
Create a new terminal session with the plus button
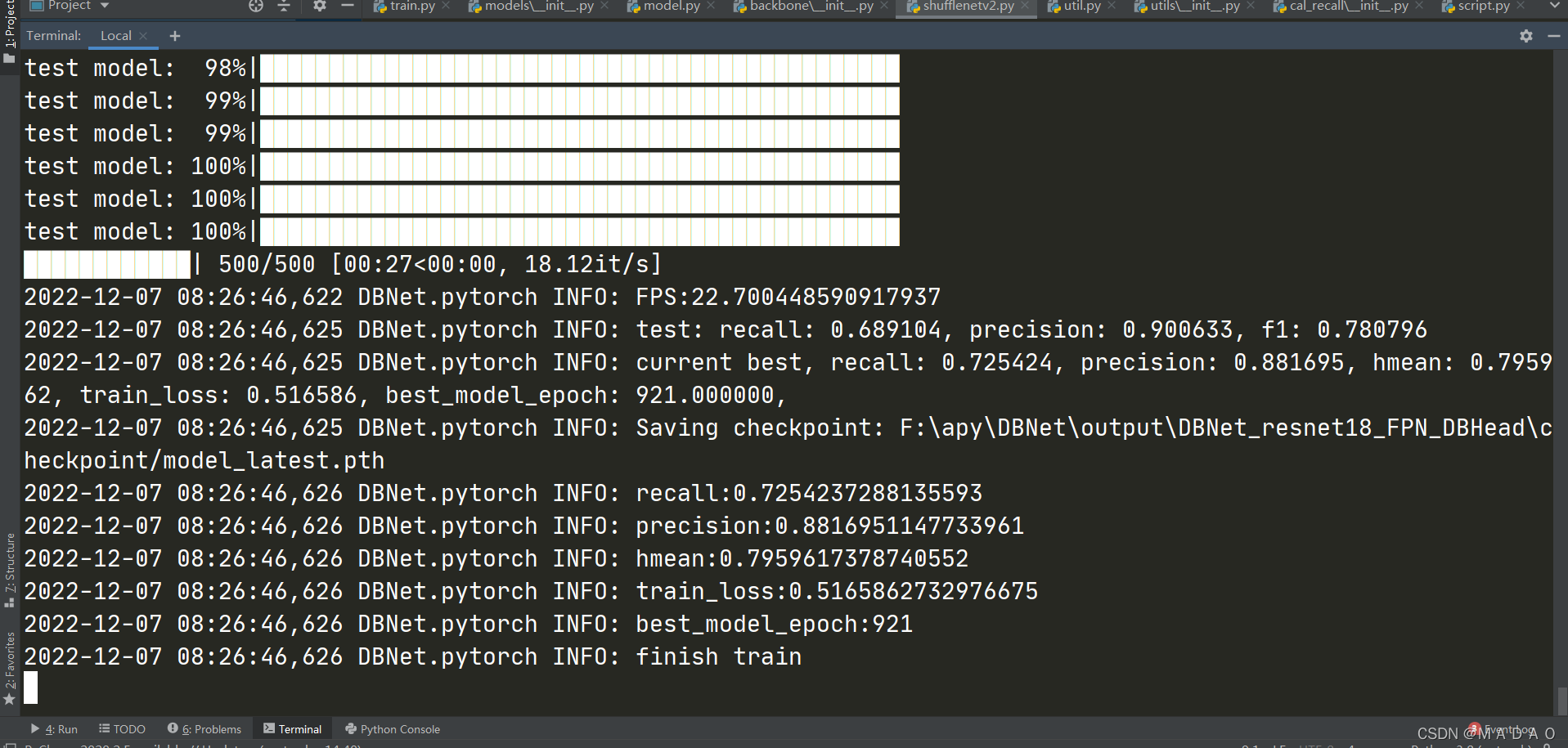click(174, 36)
